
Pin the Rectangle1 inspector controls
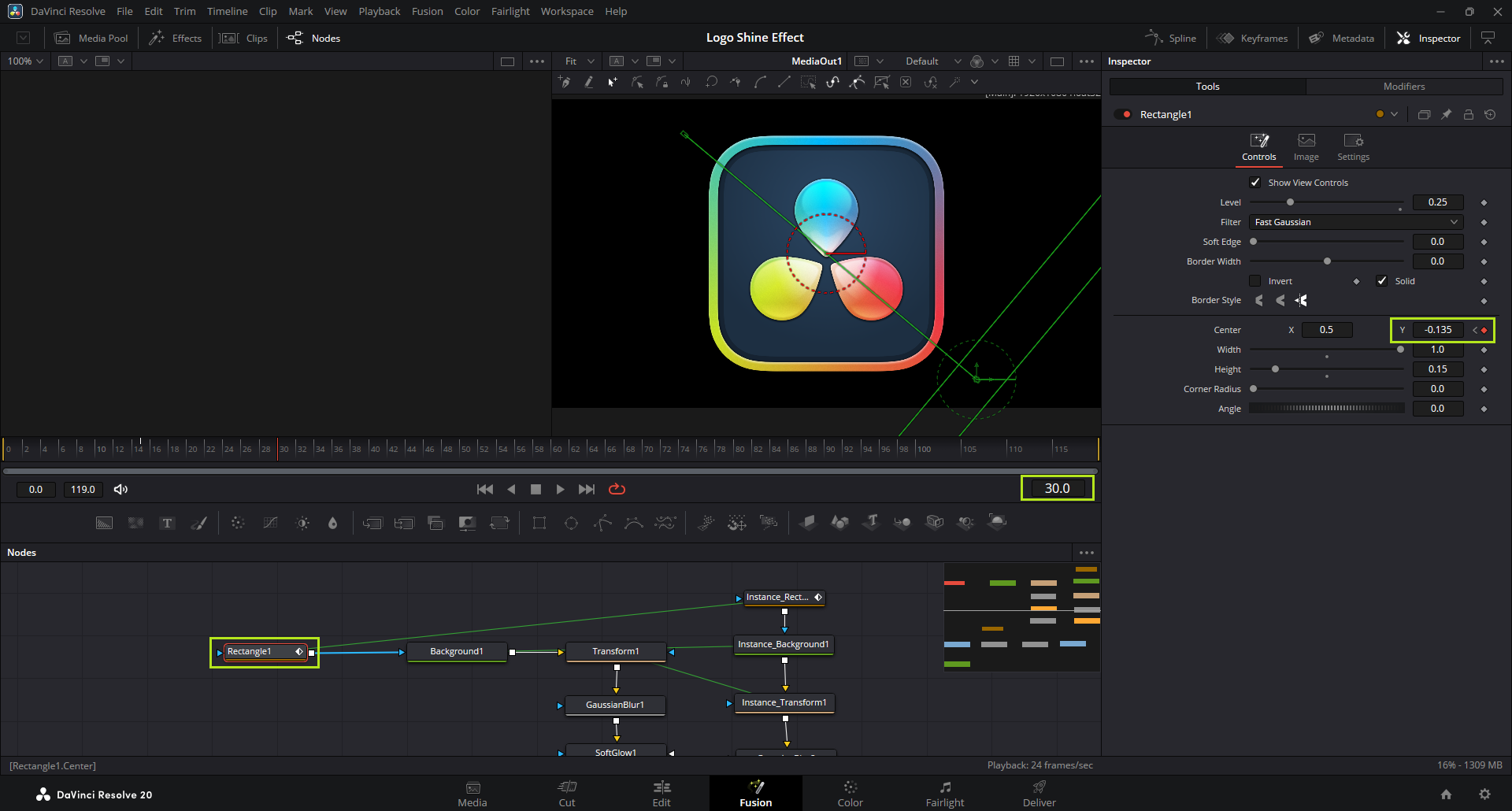pyautogui.click(x=1446, y=115)
